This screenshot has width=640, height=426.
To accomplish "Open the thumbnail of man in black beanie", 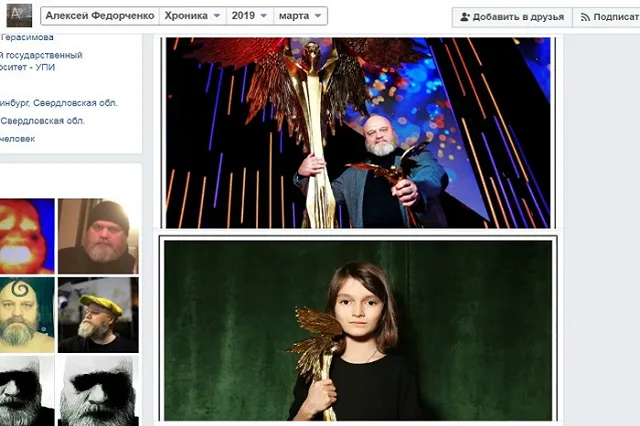I will click(x=96, y=235).
